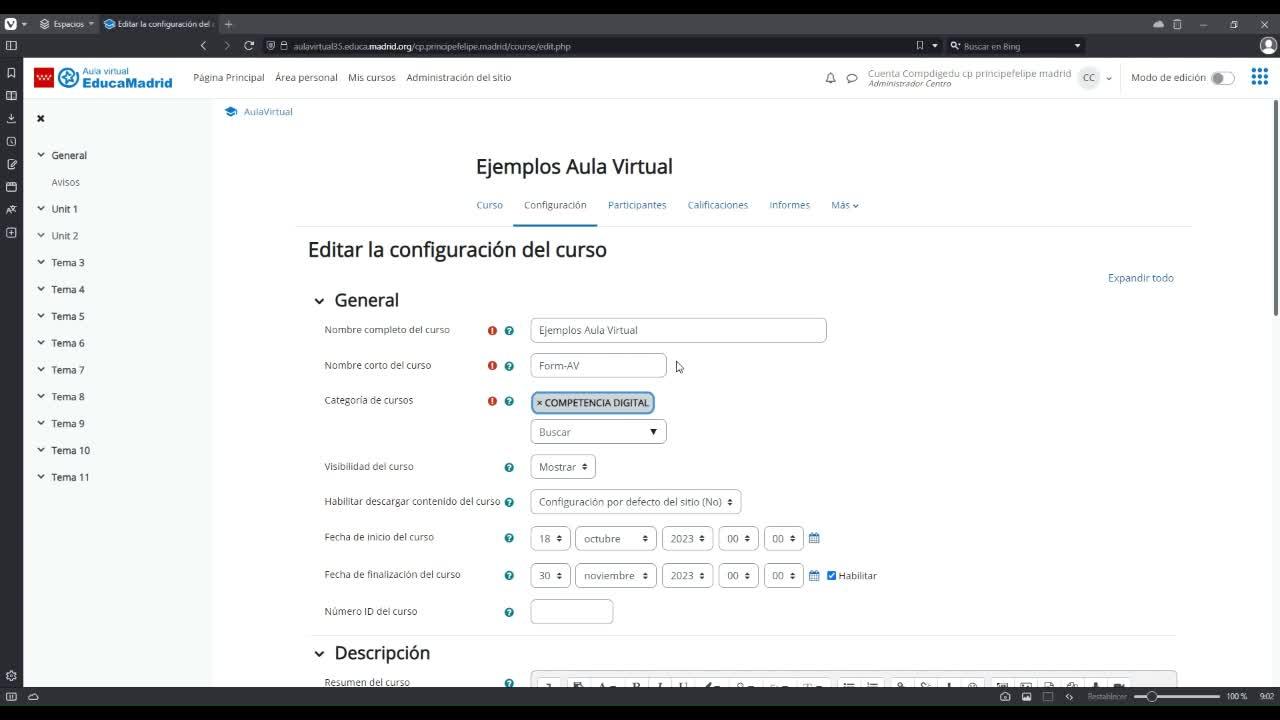Show help for Número ID del curso
The width and height of the screenshot is (1280, 720).
click(x=509, y=612)
